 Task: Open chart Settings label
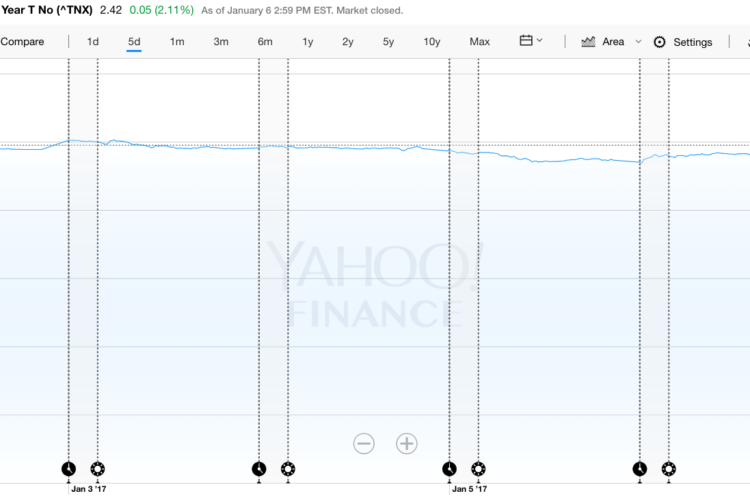pyautogui.click(x=693, y=42)
